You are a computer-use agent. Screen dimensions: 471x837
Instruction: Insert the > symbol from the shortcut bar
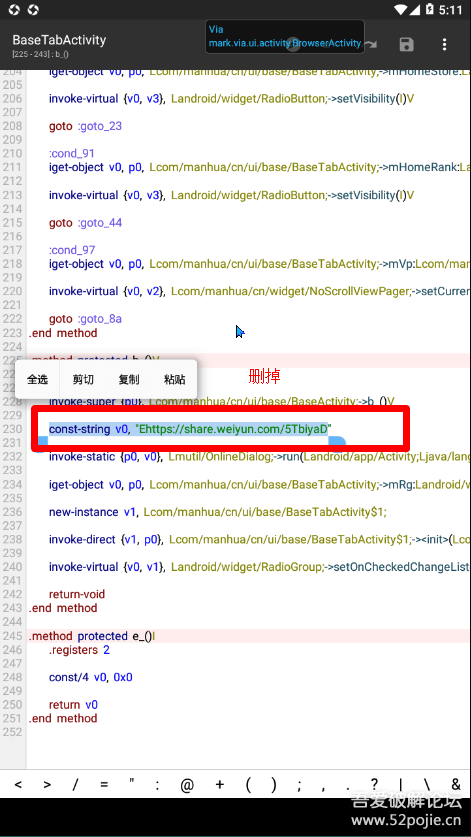[47, 784]
